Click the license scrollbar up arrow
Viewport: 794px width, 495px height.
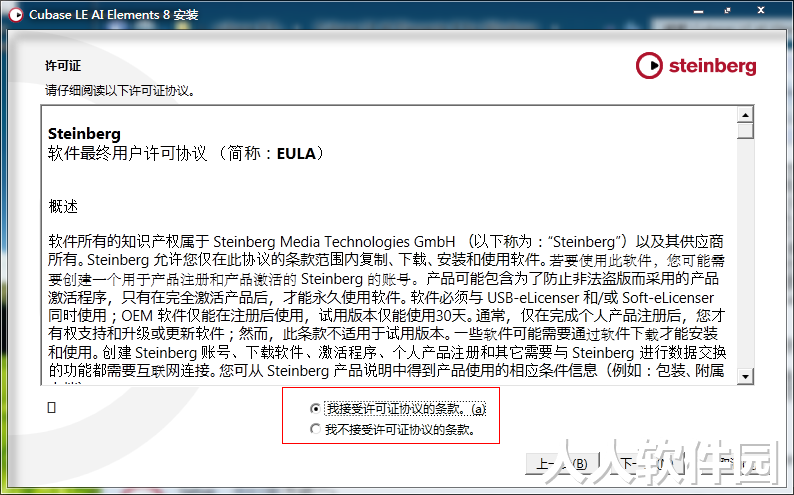tap(745, 115)
